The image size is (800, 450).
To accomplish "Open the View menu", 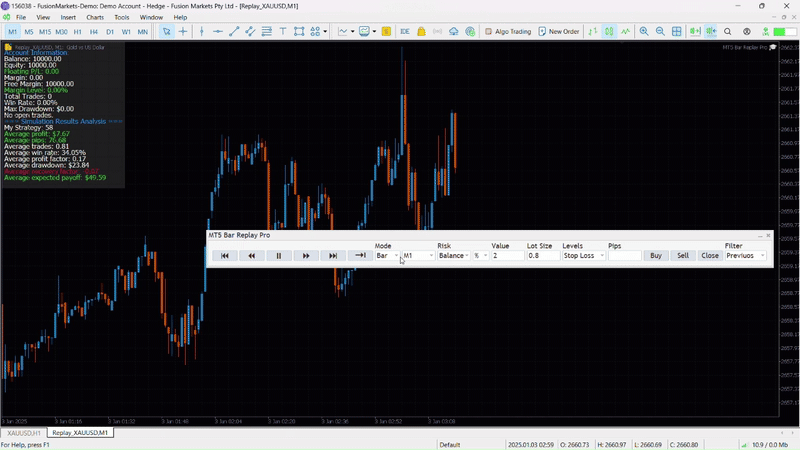I will coord(43,17).
